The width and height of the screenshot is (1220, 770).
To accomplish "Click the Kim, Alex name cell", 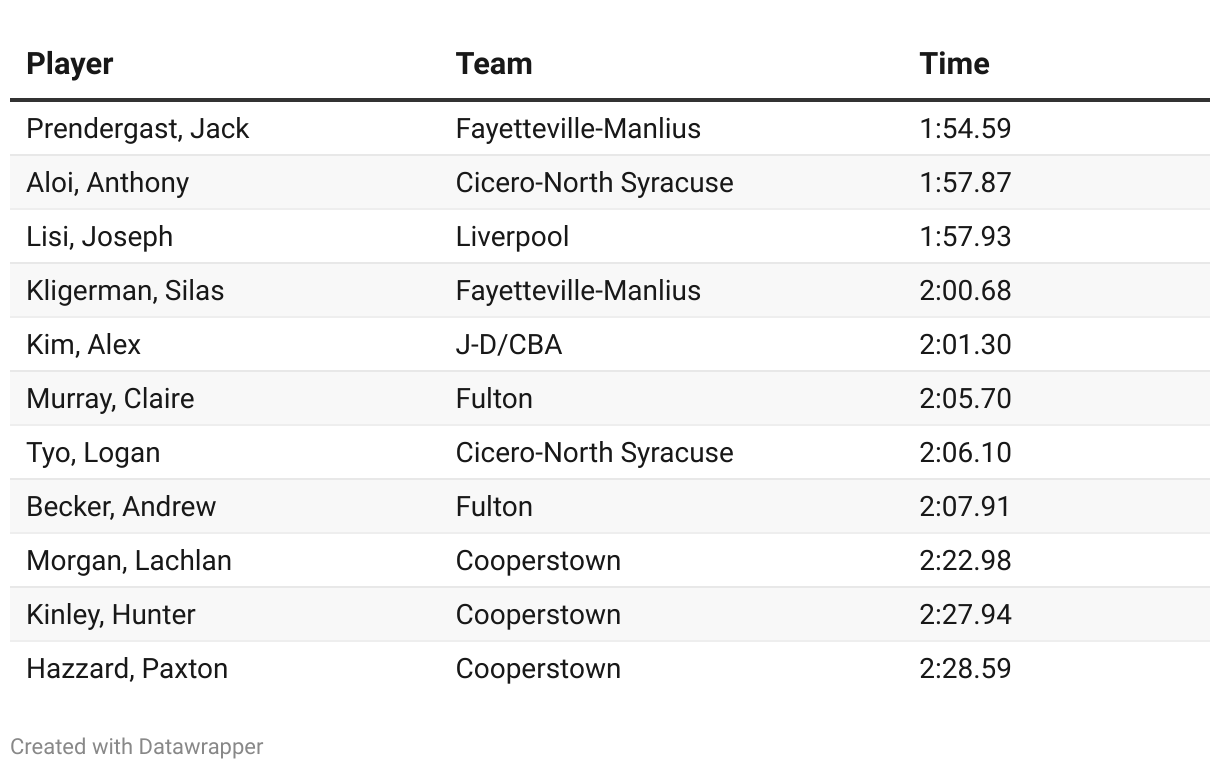I will coord(83,345).
